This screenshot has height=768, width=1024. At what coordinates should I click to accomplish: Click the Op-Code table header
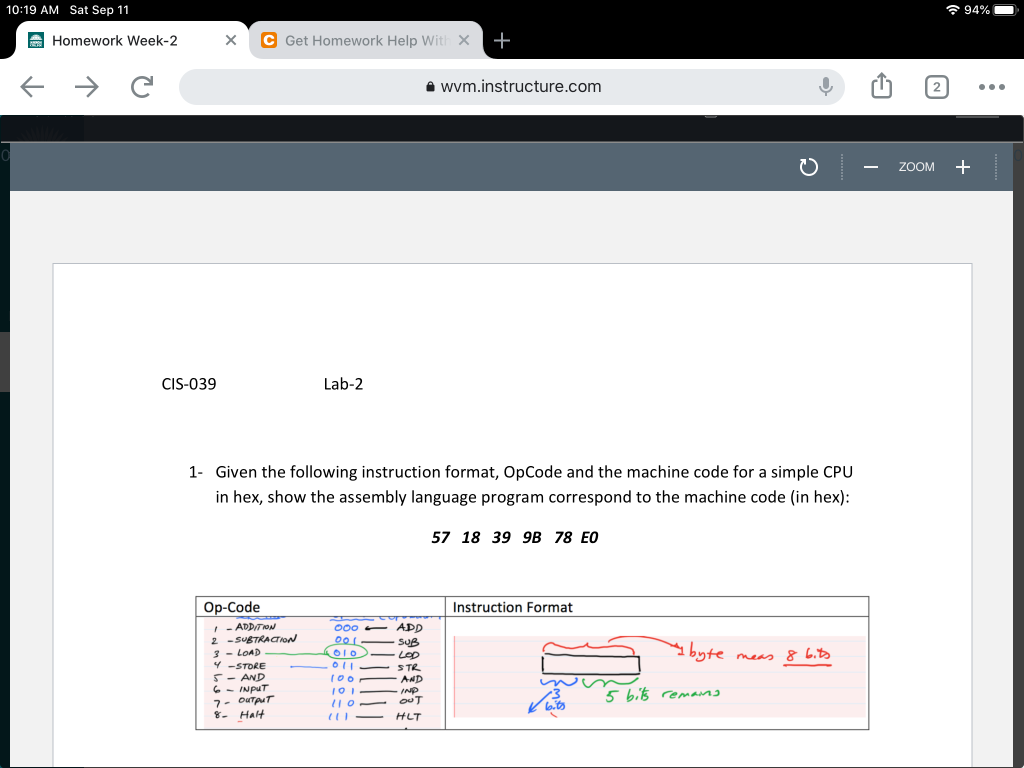pyautogui.click(x=231, y=607)
